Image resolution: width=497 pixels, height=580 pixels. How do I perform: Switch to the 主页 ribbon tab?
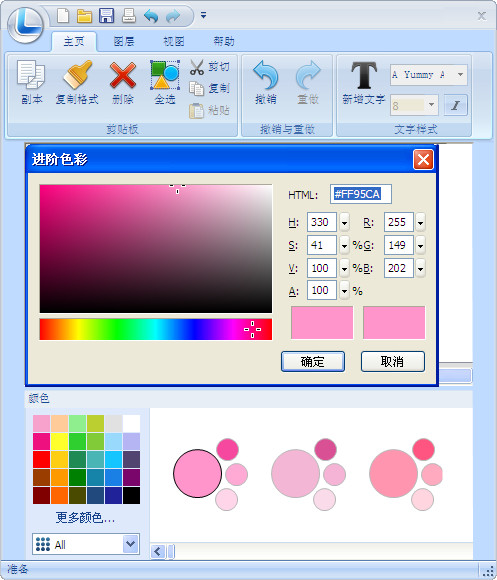74,41
